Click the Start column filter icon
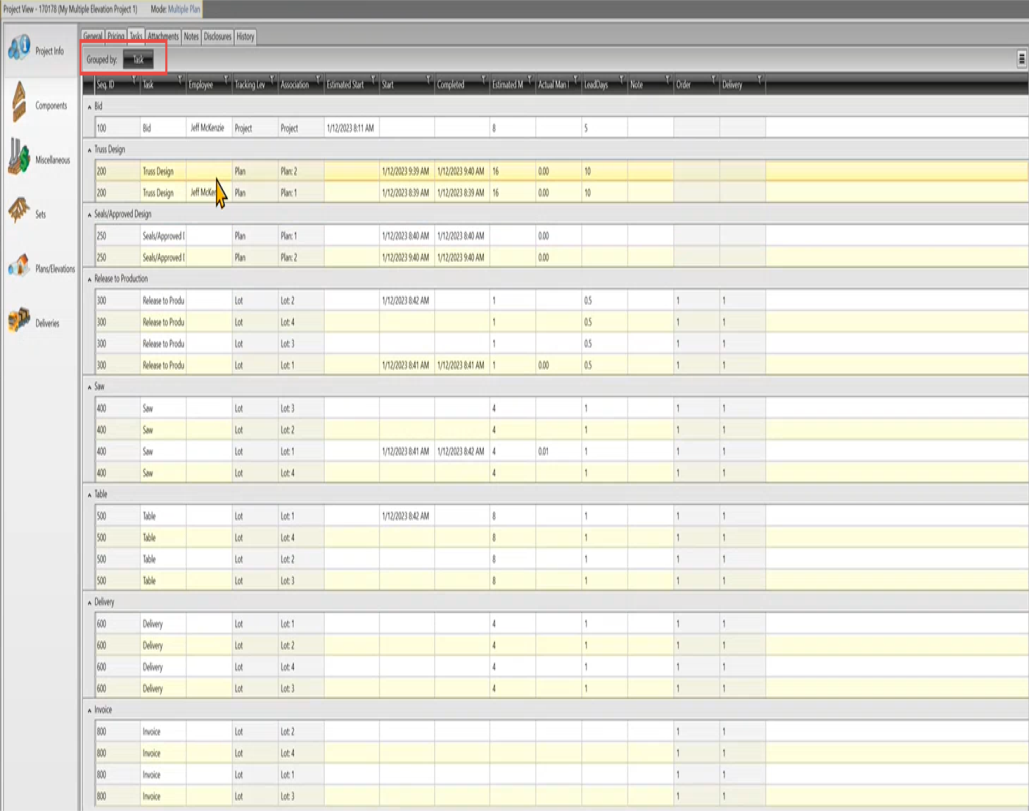The height and width of the screenshot is (811, 1029). [x=429, y=79]
